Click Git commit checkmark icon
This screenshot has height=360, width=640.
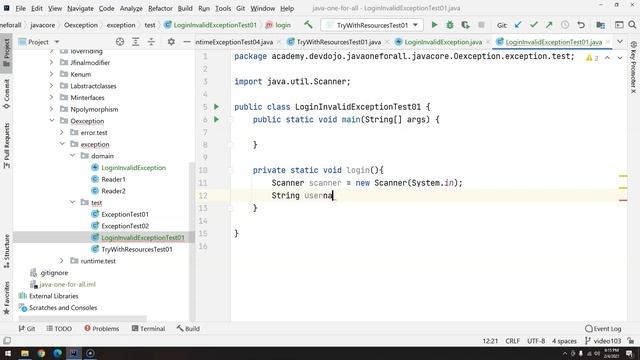(x=533, y=25)
